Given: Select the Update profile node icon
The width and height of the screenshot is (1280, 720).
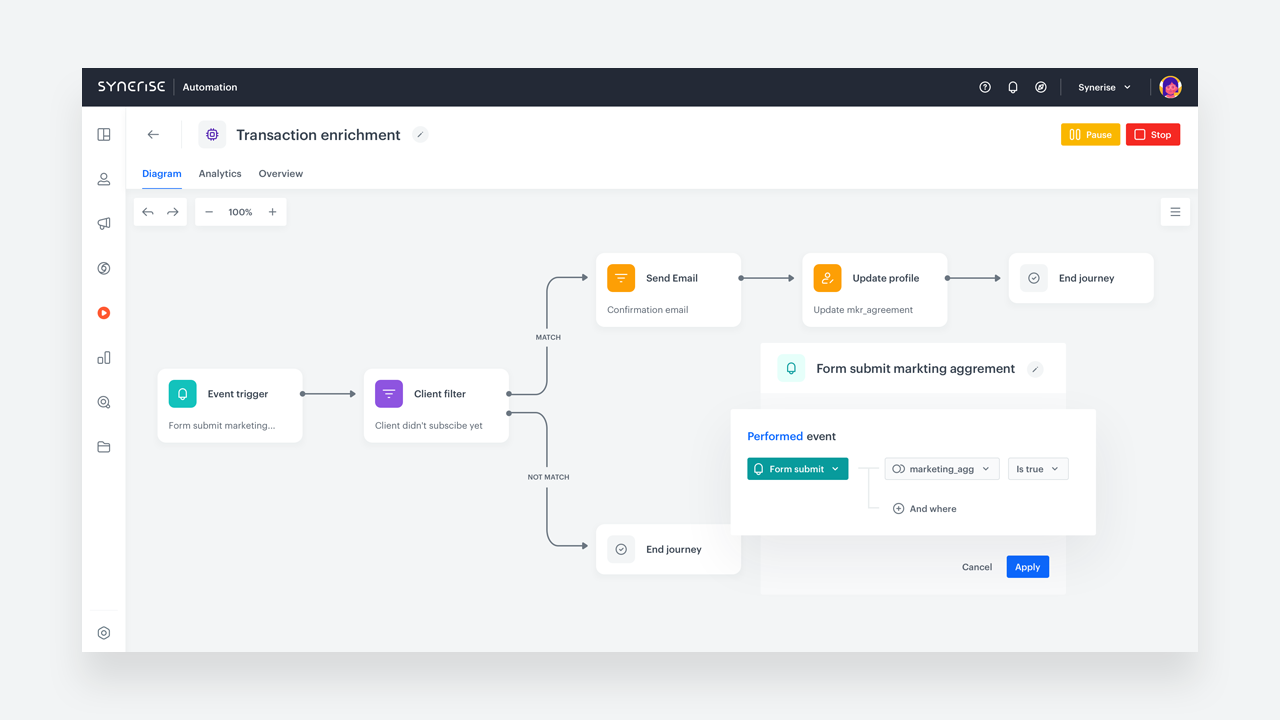Looking at the screenshot, I should tap(827, 278).
